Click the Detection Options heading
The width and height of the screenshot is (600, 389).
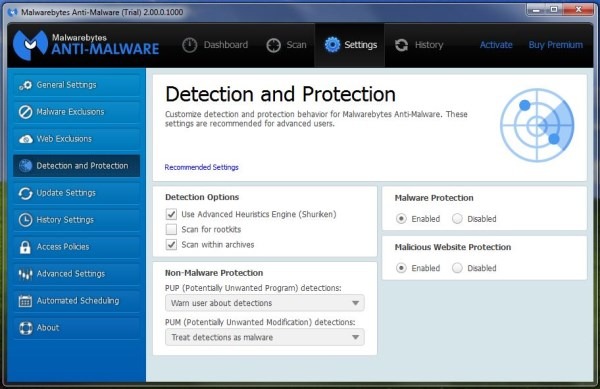[x=202, y=197]
